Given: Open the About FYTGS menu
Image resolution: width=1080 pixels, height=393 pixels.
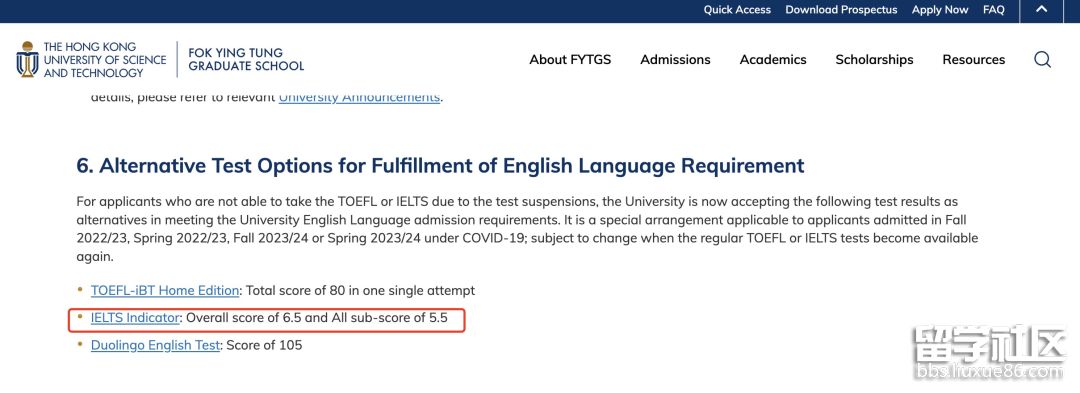Looking at the screenshot, I should 570,60.
